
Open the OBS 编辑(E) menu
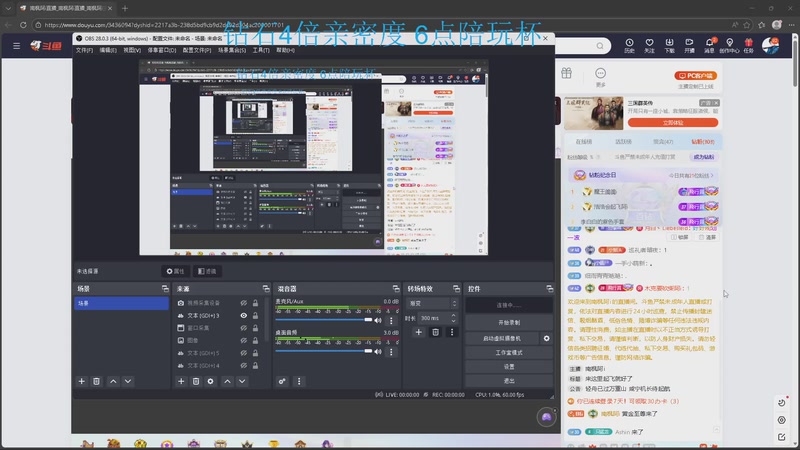(x=108, y=50)
